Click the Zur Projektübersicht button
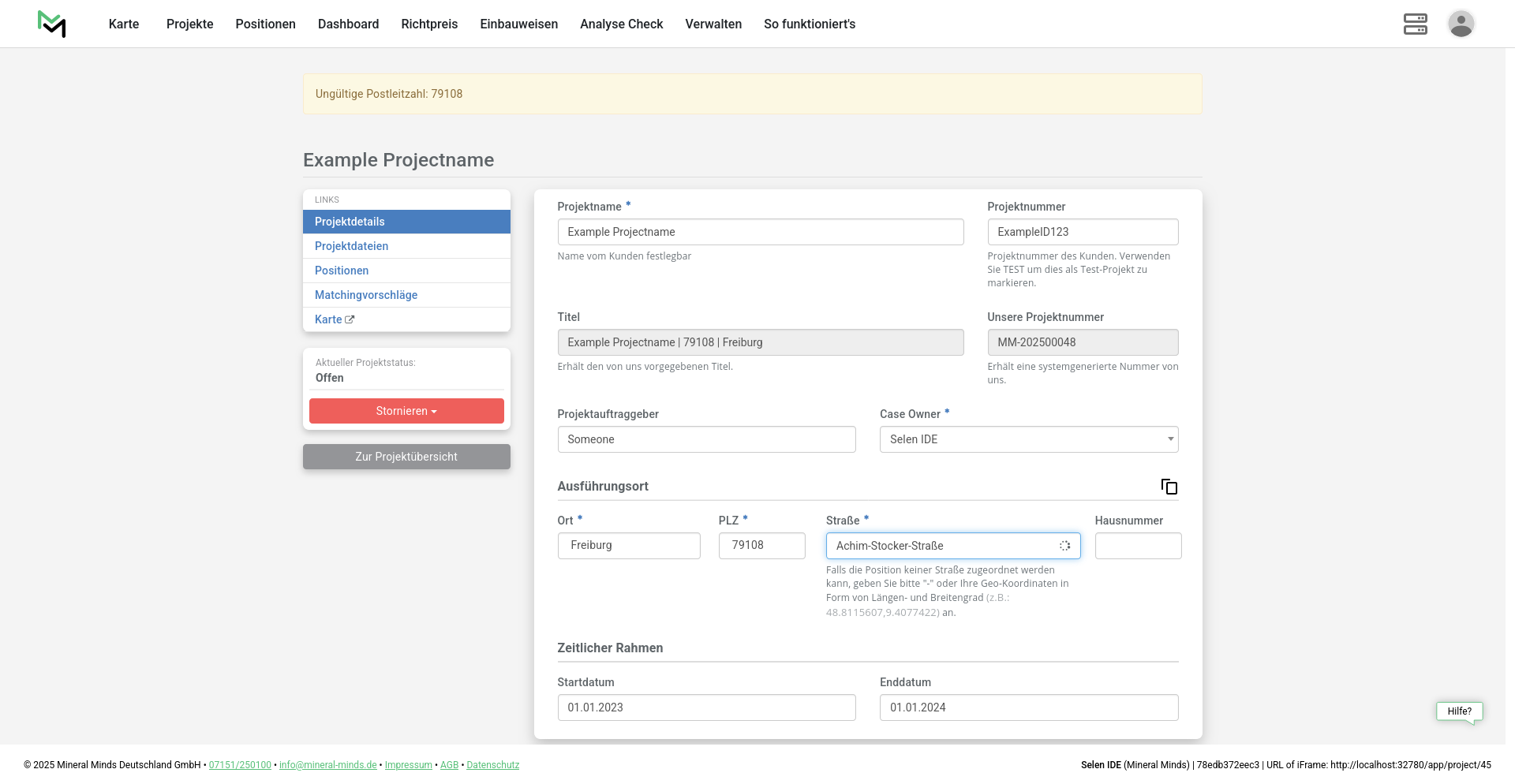Screen dimensions: 1515x784 [406, 457]
